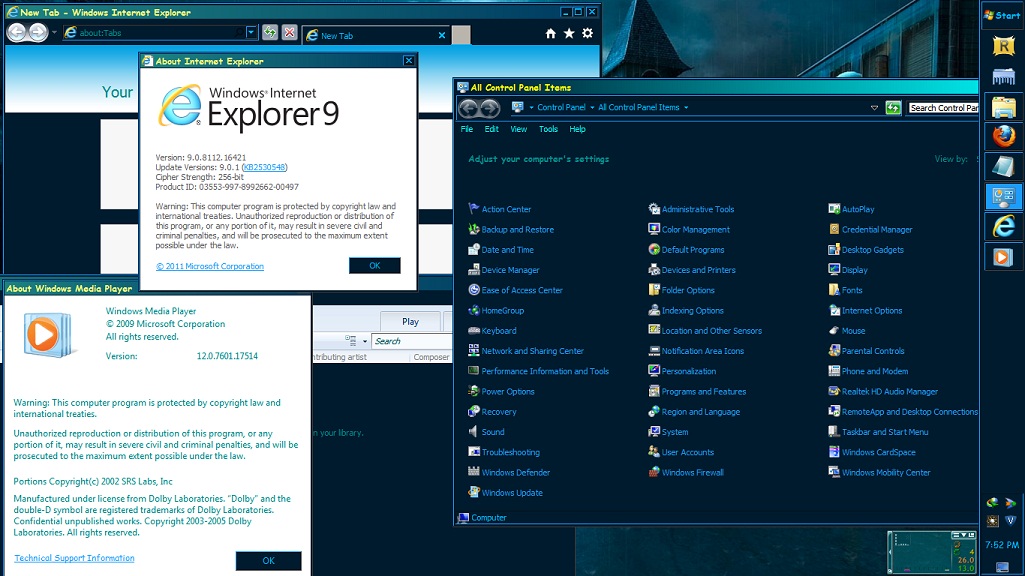Open Internet Explorer recent pages dropdown
This screenshot has height=576, width=1025.
click(x=54, y=32)
